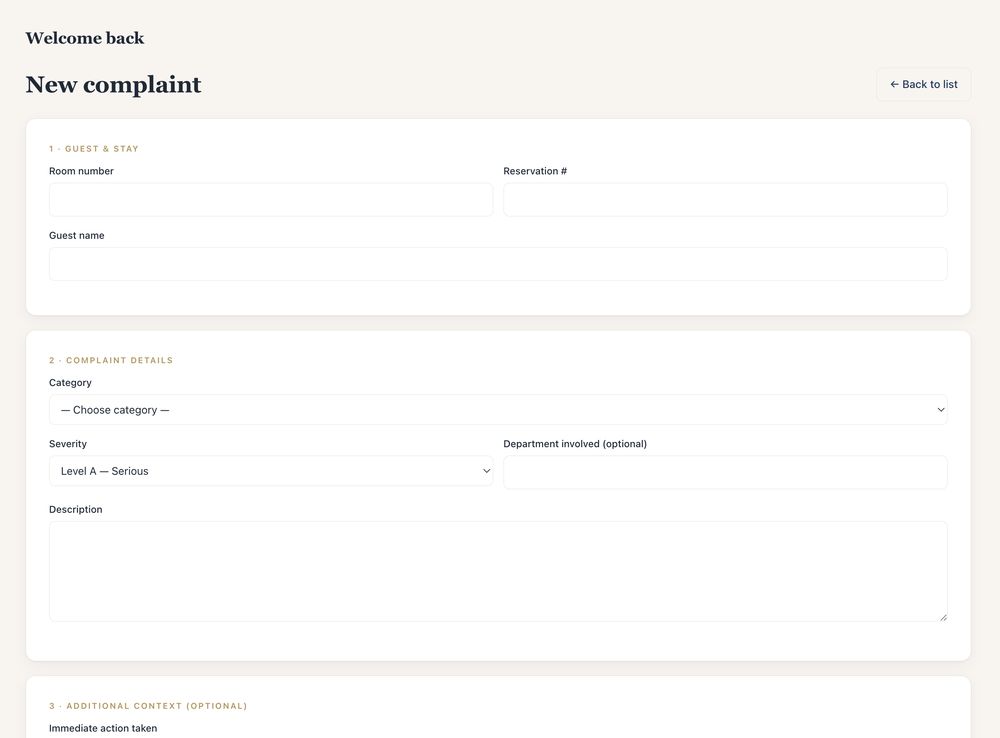
Task: Click the New complaint page title
Action: click(114, 85)
